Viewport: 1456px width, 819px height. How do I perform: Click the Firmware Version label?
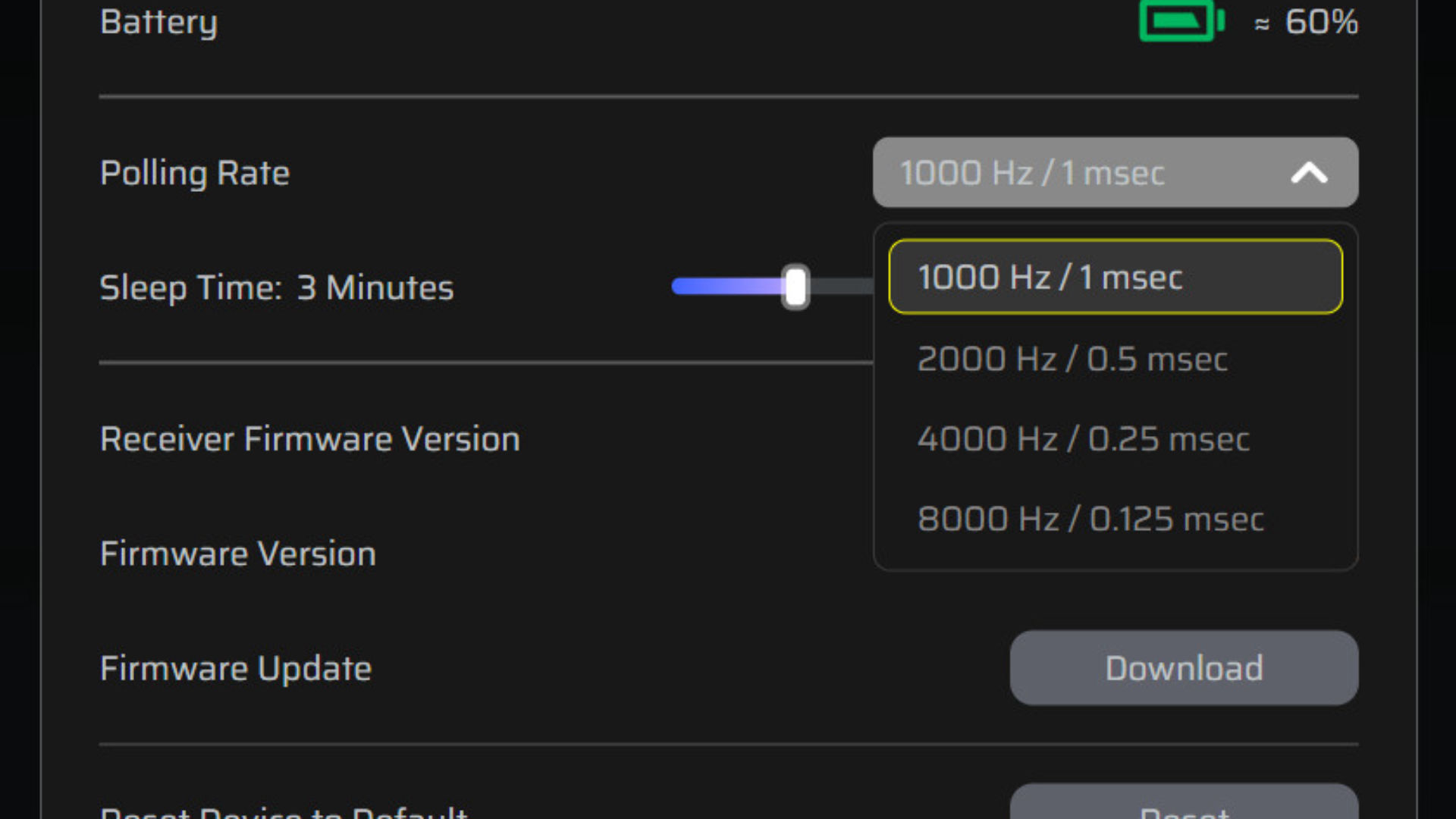pyautogui.click(x=238, y=554)
